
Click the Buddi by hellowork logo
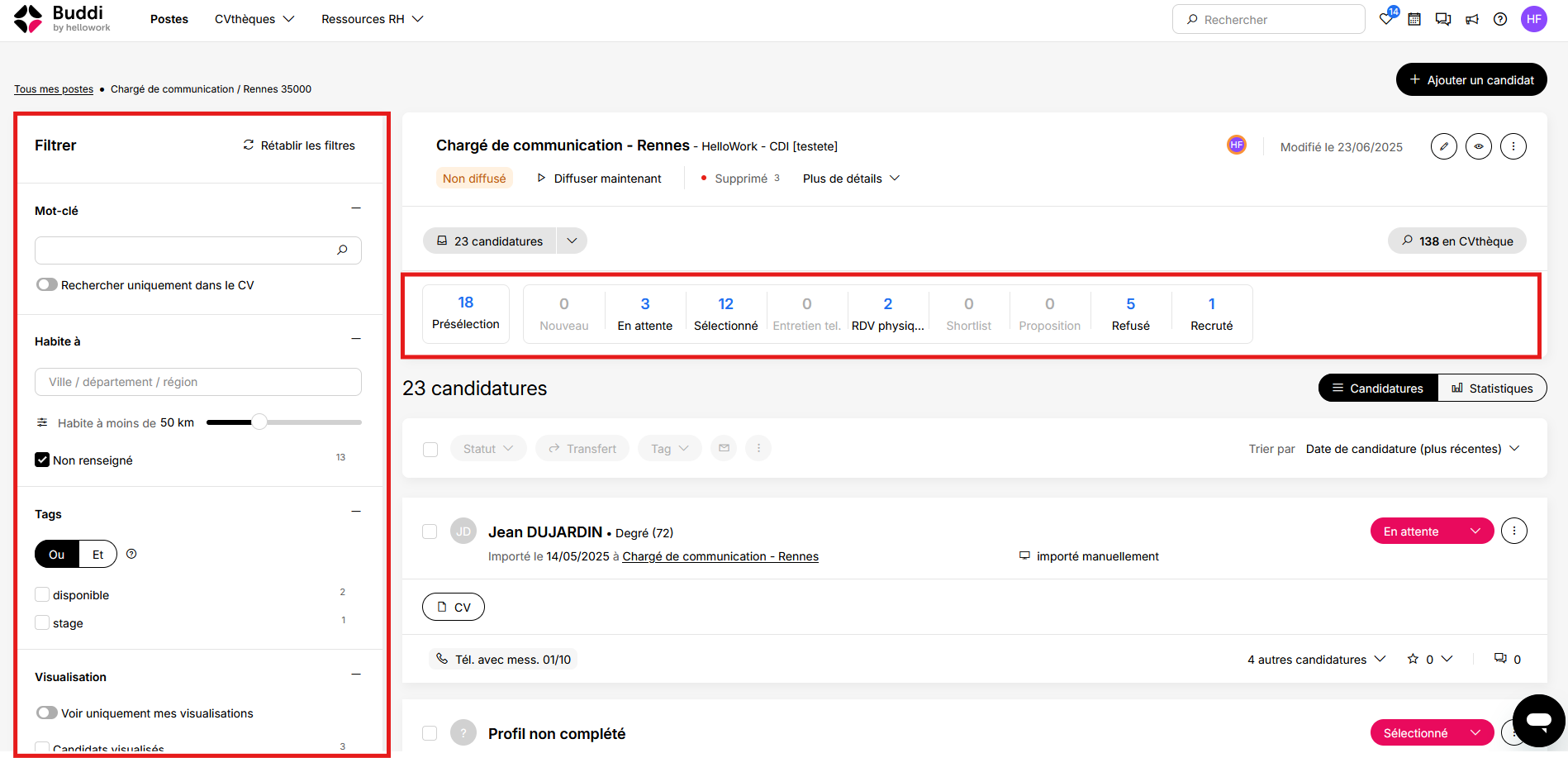pos(63,19)
